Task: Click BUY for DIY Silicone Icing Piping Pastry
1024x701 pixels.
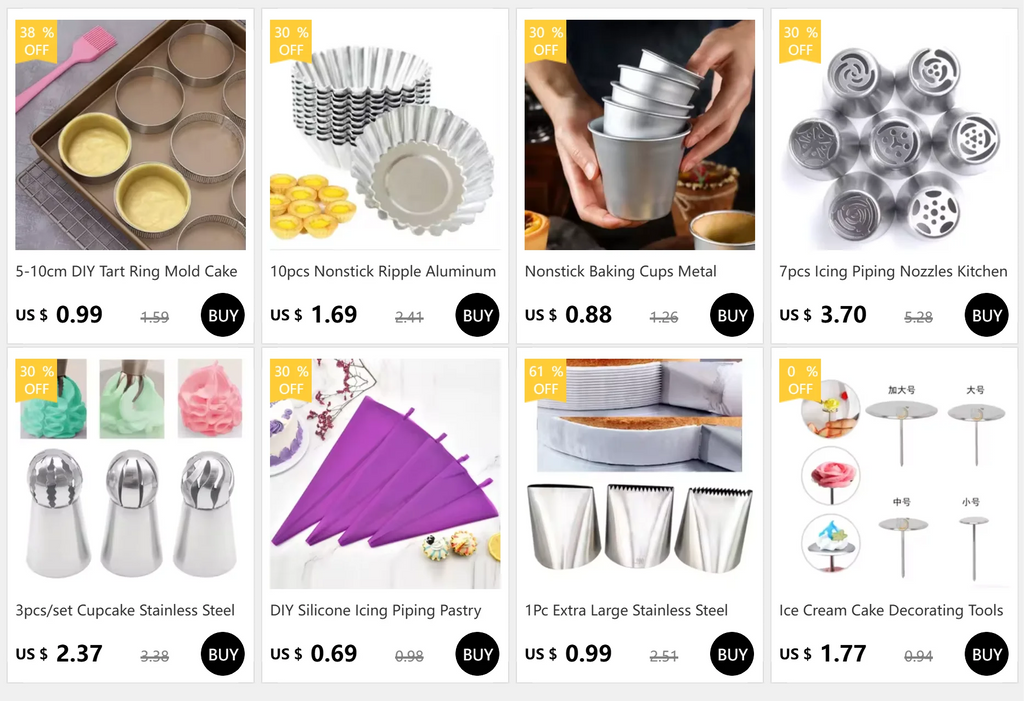Action: tap(477, 654)
